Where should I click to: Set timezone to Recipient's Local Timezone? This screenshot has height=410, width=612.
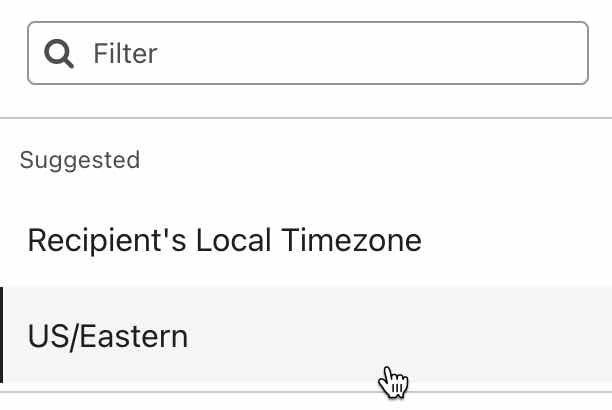click(x=225, y=241)
